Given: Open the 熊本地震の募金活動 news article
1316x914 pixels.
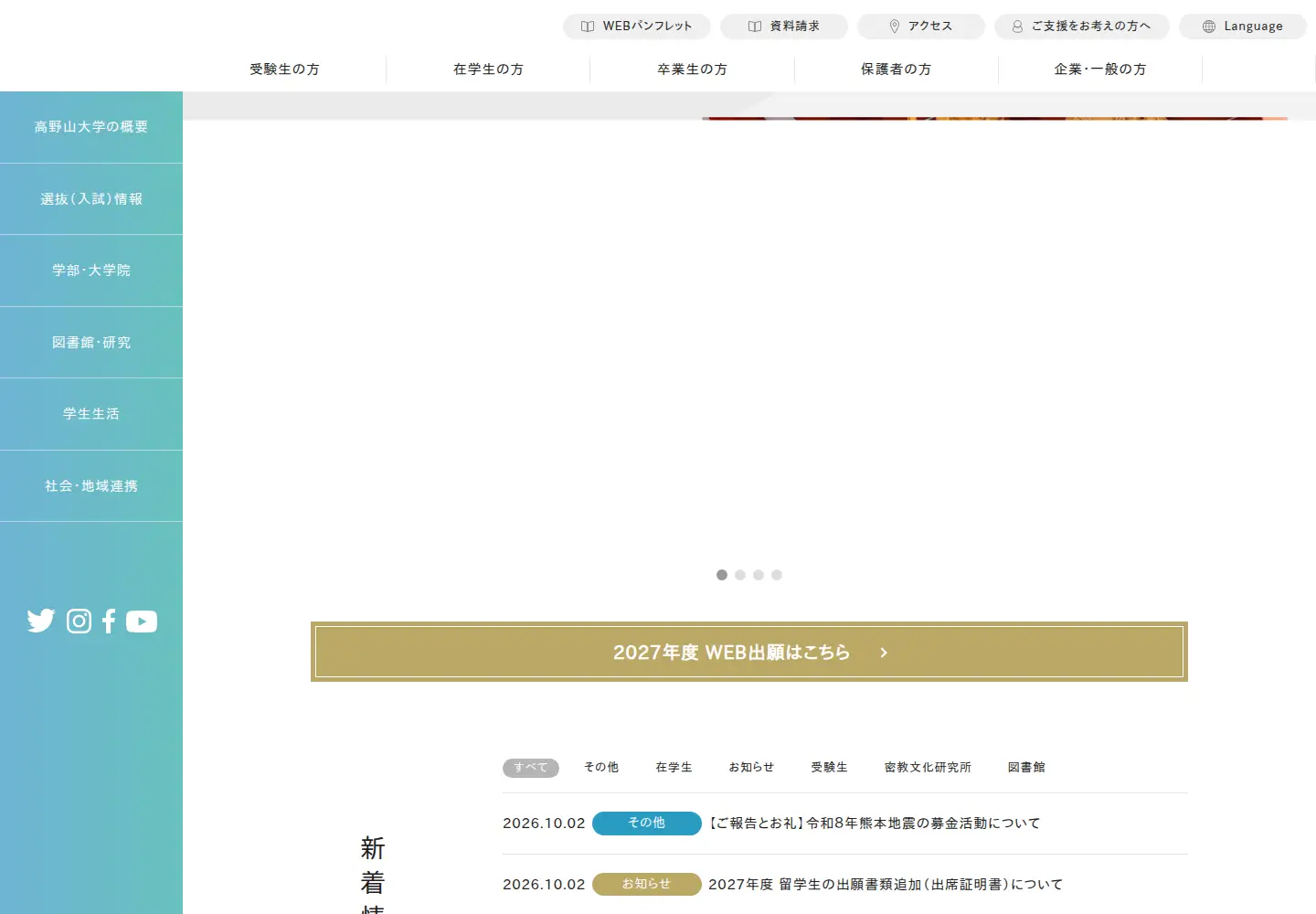Looking at the screenshot, I should (875, 824).
